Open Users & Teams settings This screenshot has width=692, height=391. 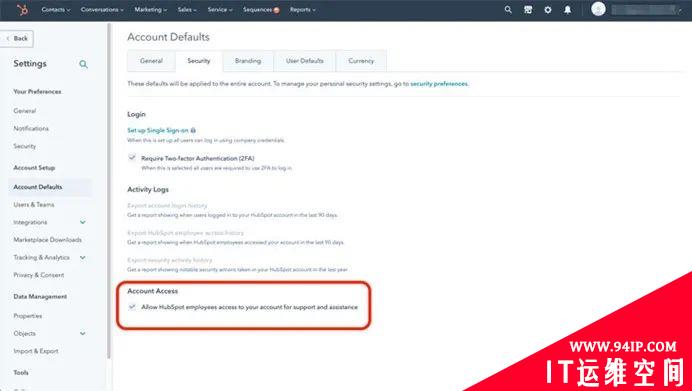click(x=34, y=205)
